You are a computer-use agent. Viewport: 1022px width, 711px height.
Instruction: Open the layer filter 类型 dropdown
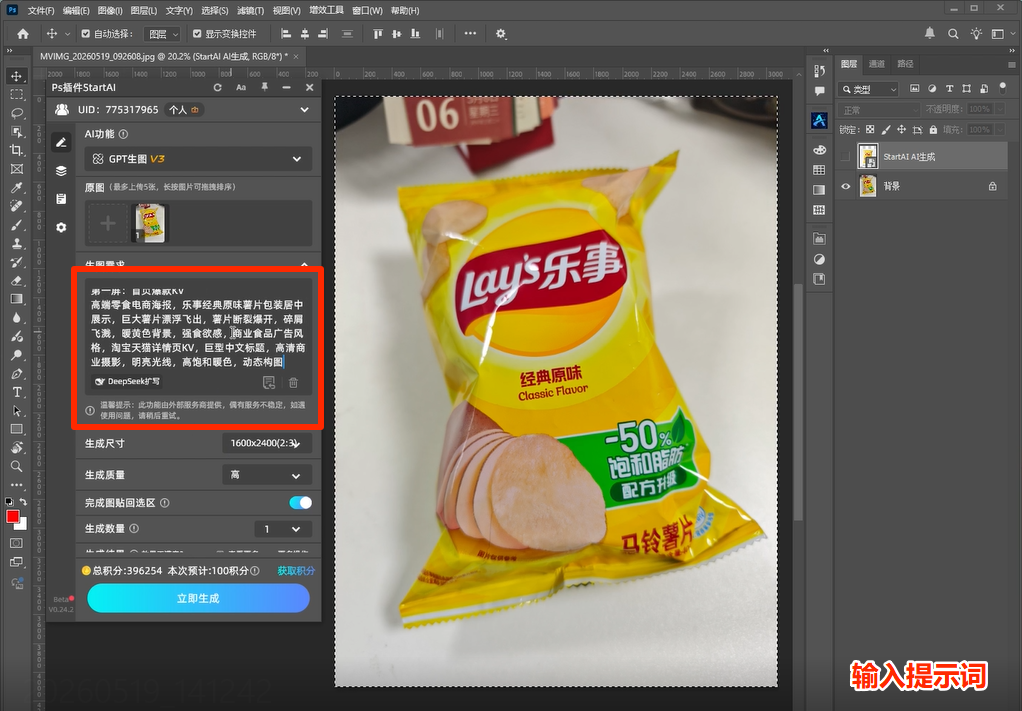[x=869, y=89]
